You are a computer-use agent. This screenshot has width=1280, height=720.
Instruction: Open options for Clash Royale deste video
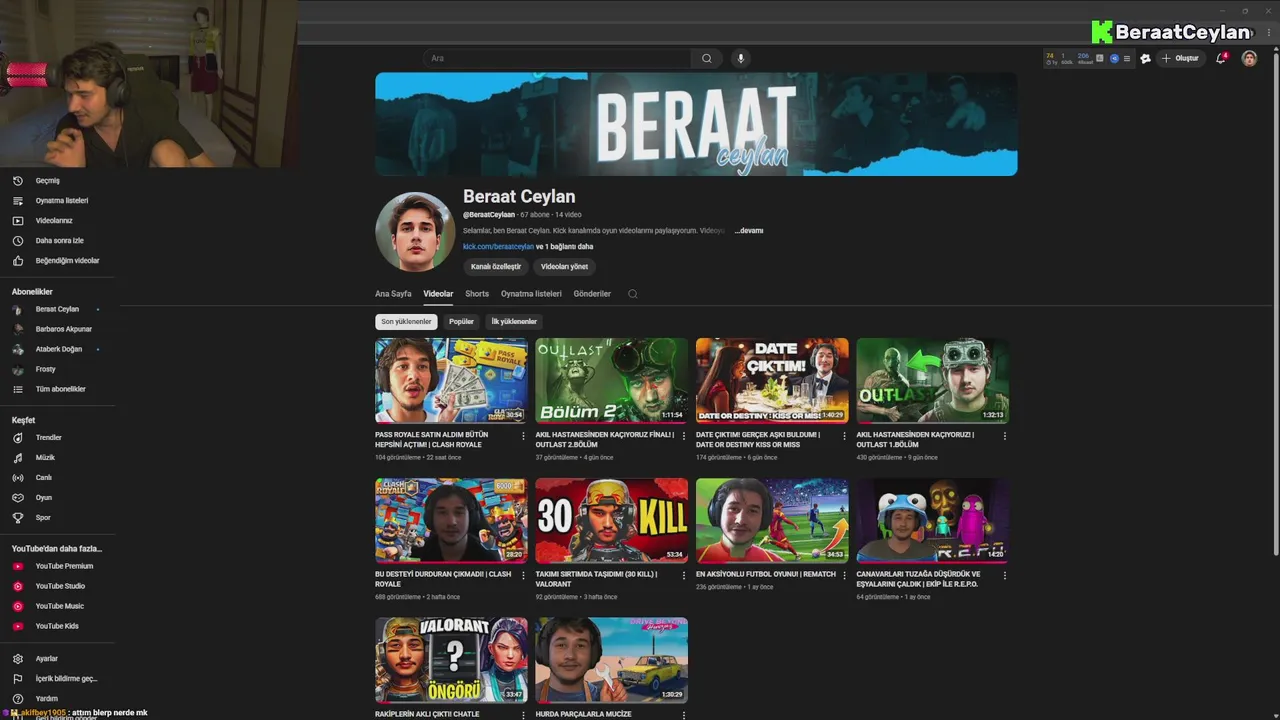point(523,576)
